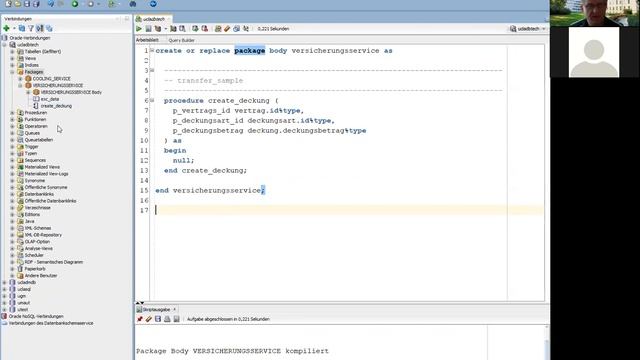The image size is (640, 360).
Task: Place cursor on empty line 17 in editor
Action: click(349, 210)
